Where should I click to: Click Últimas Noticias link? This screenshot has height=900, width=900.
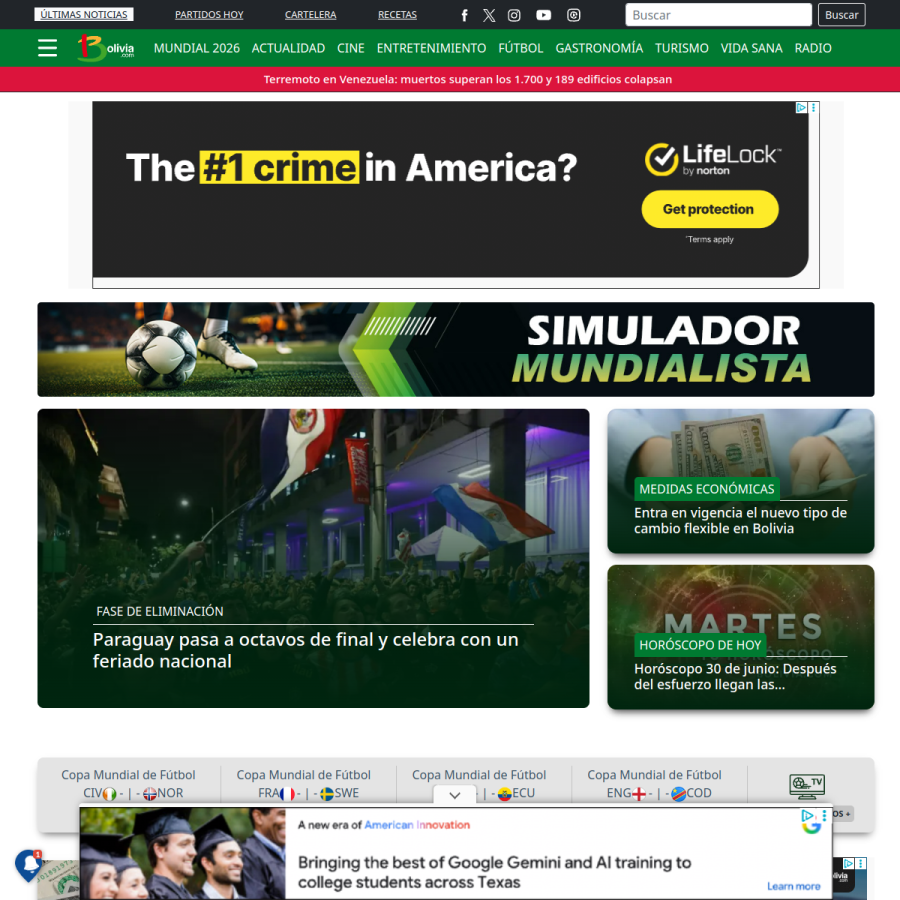pyautogui.click(x=84, y=14)
